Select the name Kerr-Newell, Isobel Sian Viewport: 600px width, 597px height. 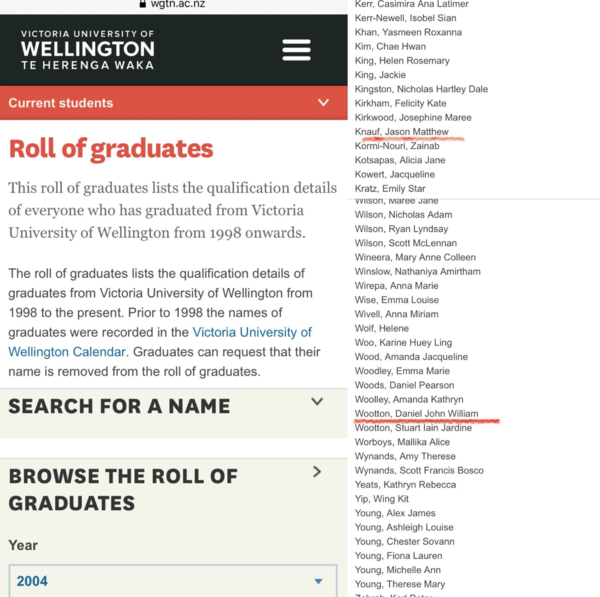pos(405,18)
